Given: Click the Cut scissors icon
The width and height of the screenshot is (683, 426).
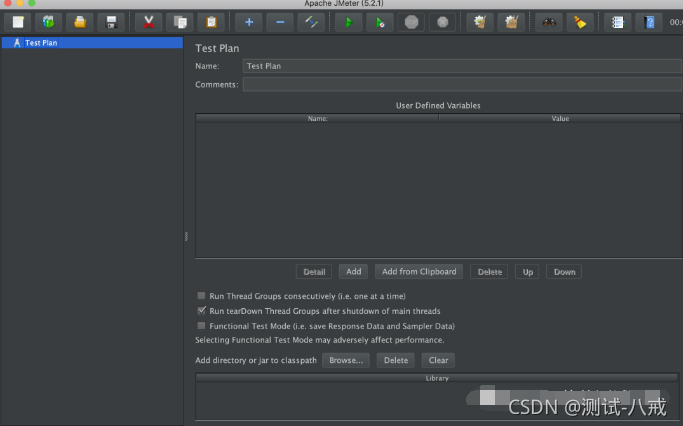Looking at the screenshot, I should point(149,22).
